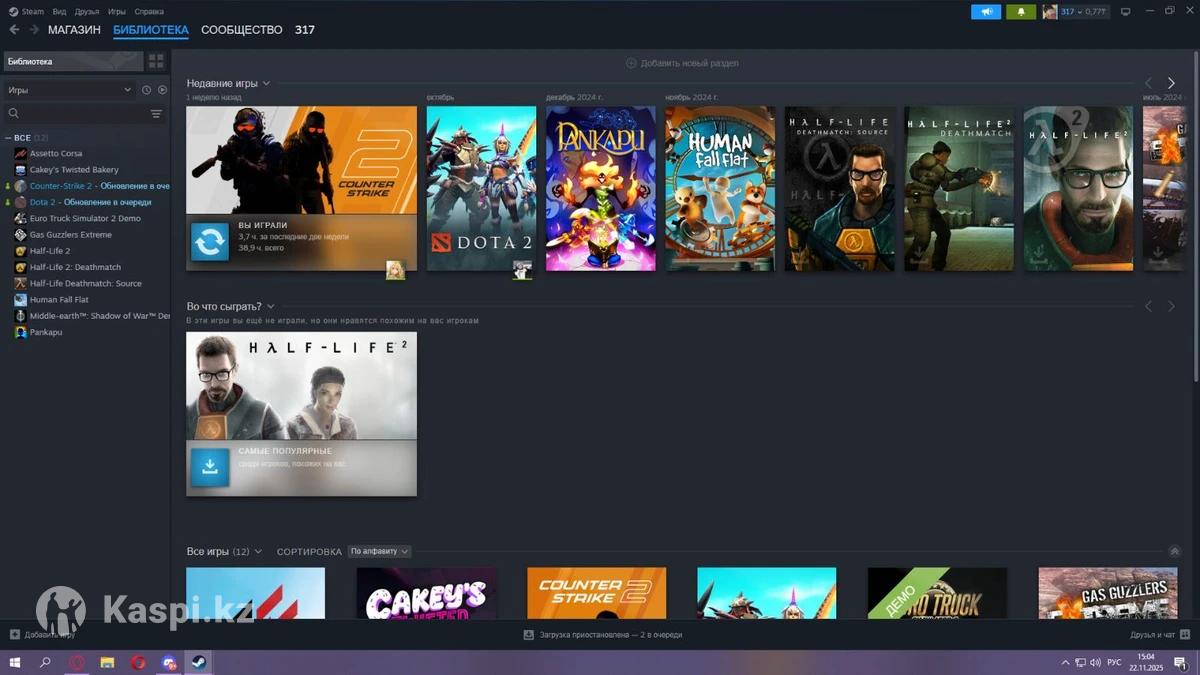This screenshot has height=675, width=1200.
Task: Open advanced filter icon beside library search
Action: coord(156,114)
